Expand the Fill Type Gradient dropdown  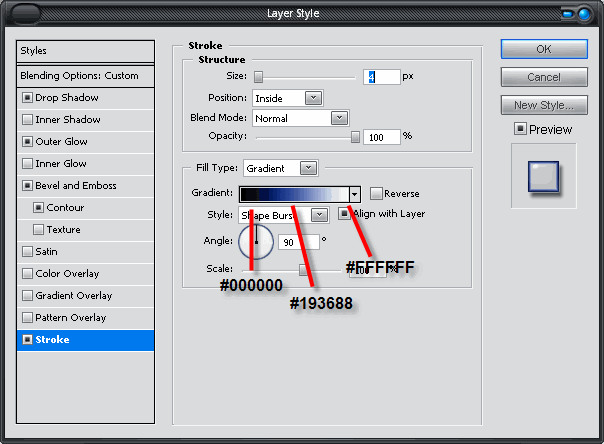point(280,168)
